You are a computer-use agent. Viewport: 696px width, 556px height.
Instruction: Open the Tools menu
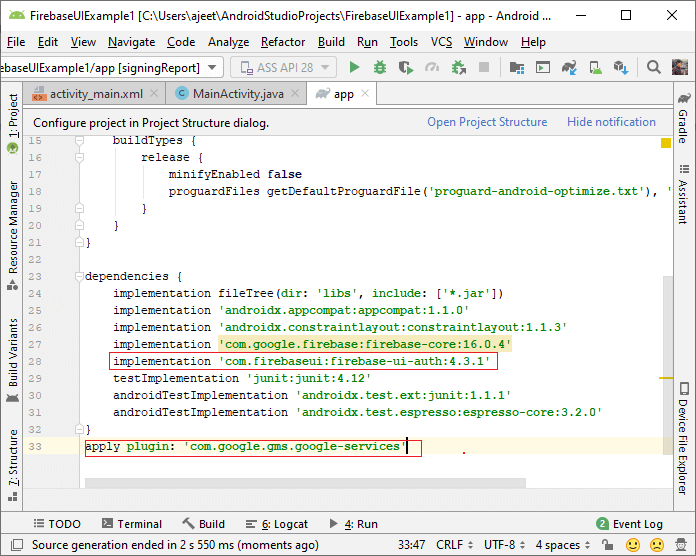(404, 42)
